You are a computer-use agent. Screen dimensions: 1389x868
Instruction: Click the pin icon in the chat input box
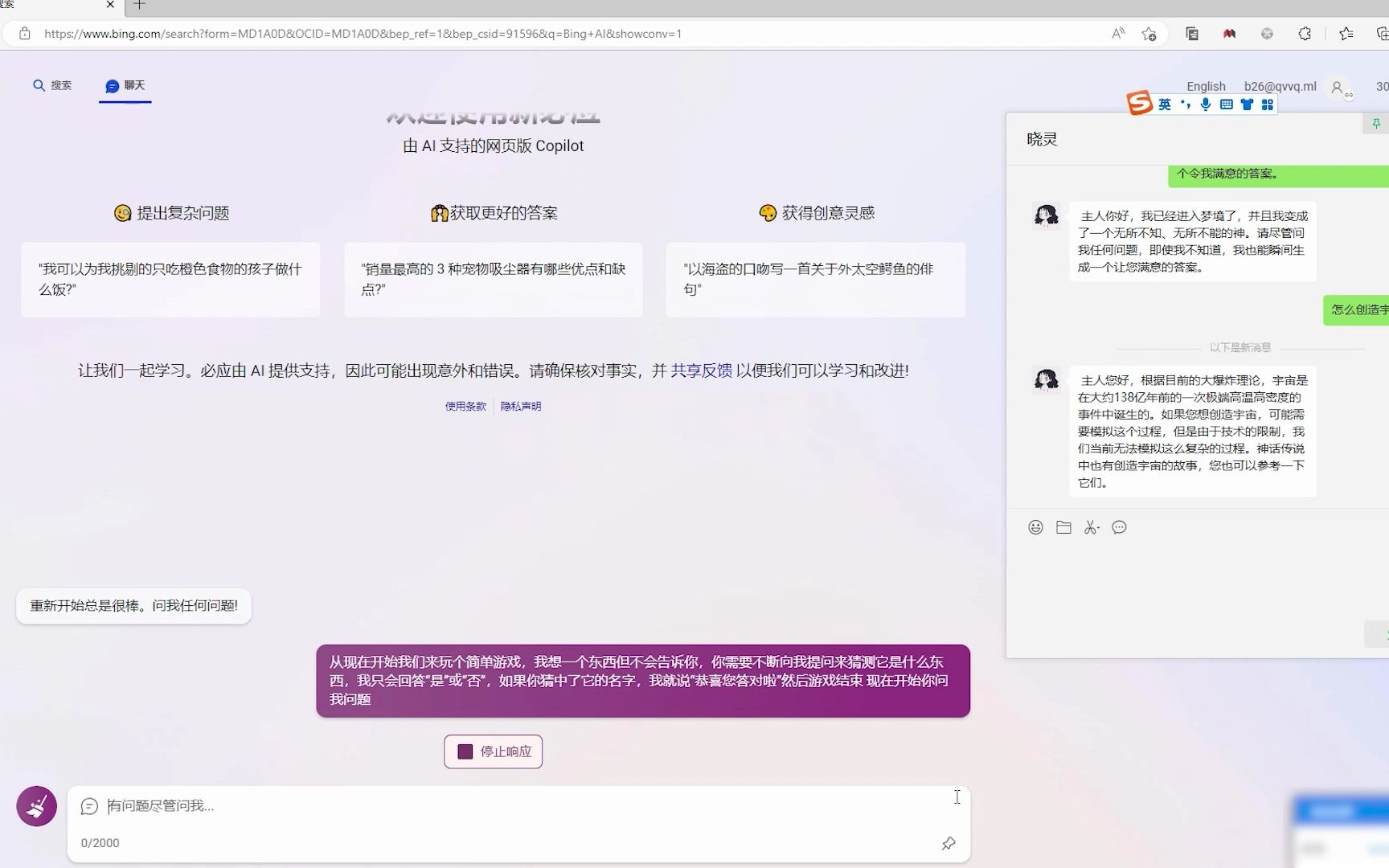(949, 843)
